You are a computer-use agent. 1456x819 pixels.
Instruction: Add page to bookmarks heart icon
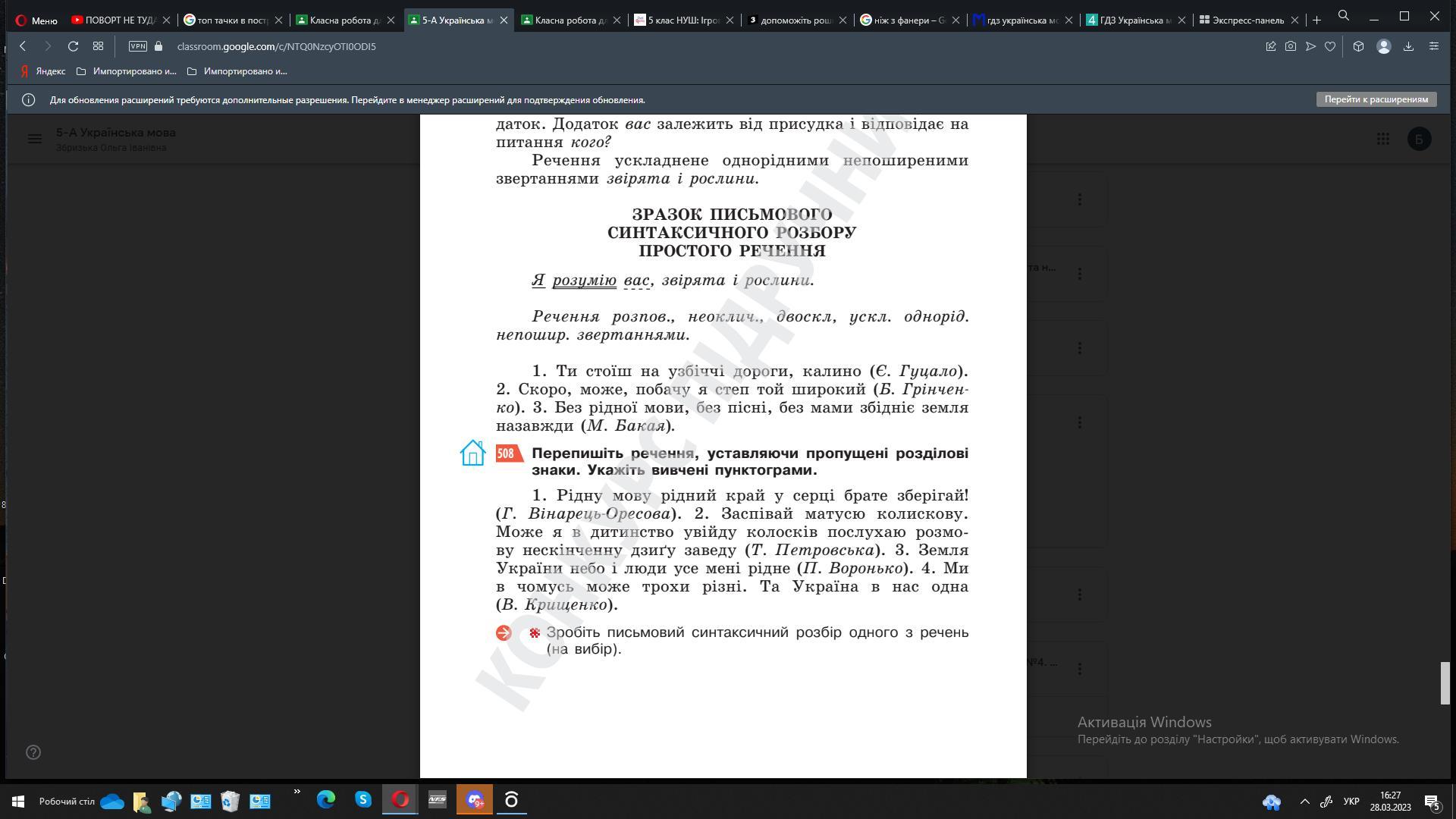(x=1329, y=46)
